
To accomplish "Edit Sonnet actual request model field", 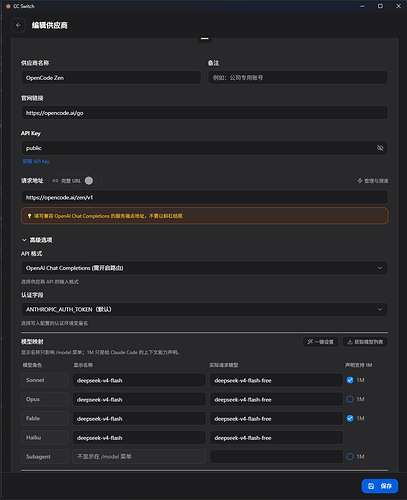I will pos(276,380).
